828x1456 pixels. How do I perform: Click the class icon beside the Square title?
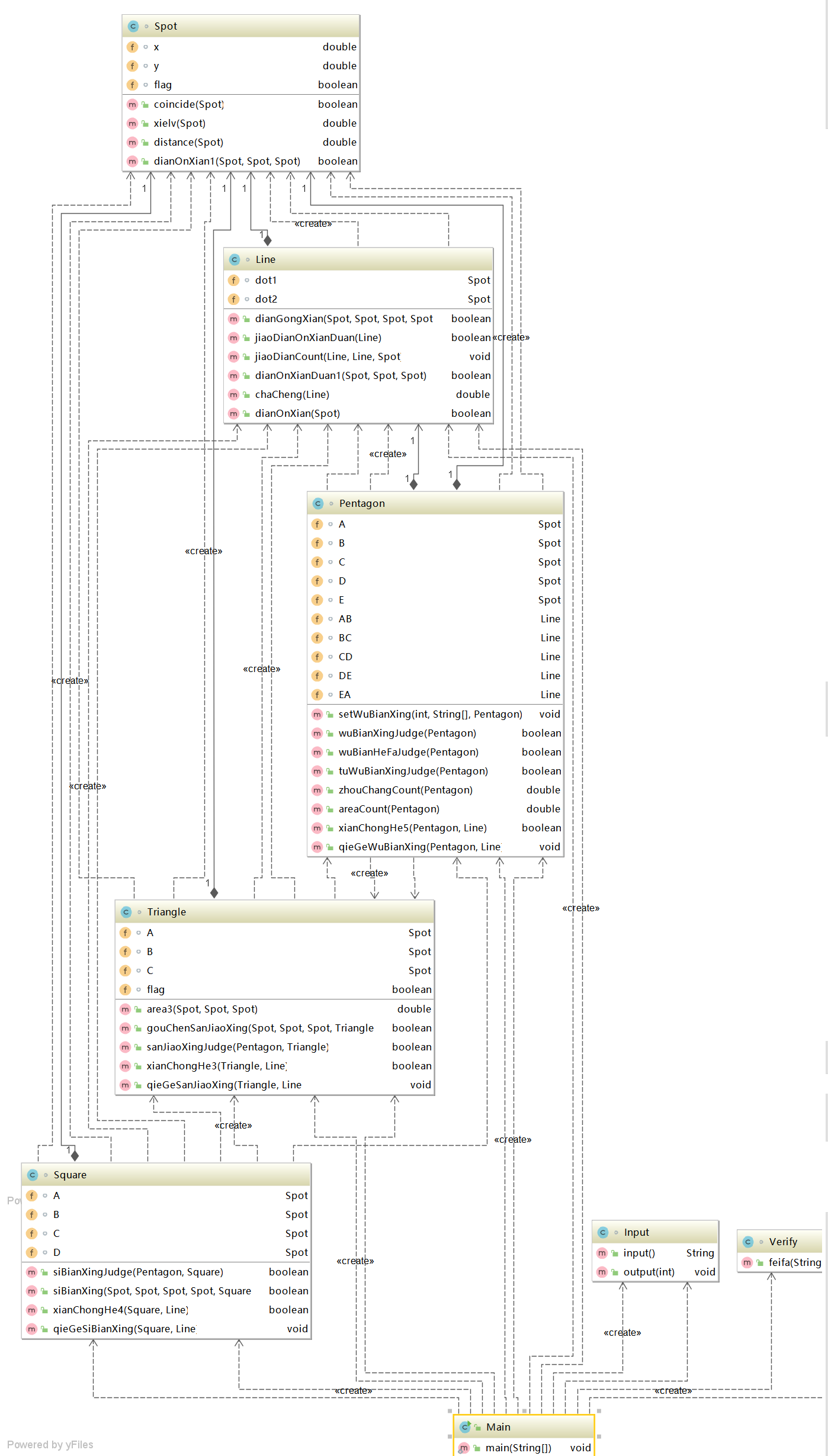pyautogui.click(x=33, y=1175)
